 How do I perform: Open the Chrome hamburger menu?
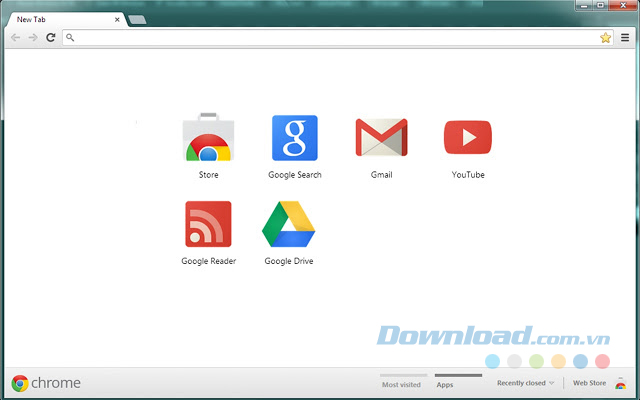(x=625, y=38)
